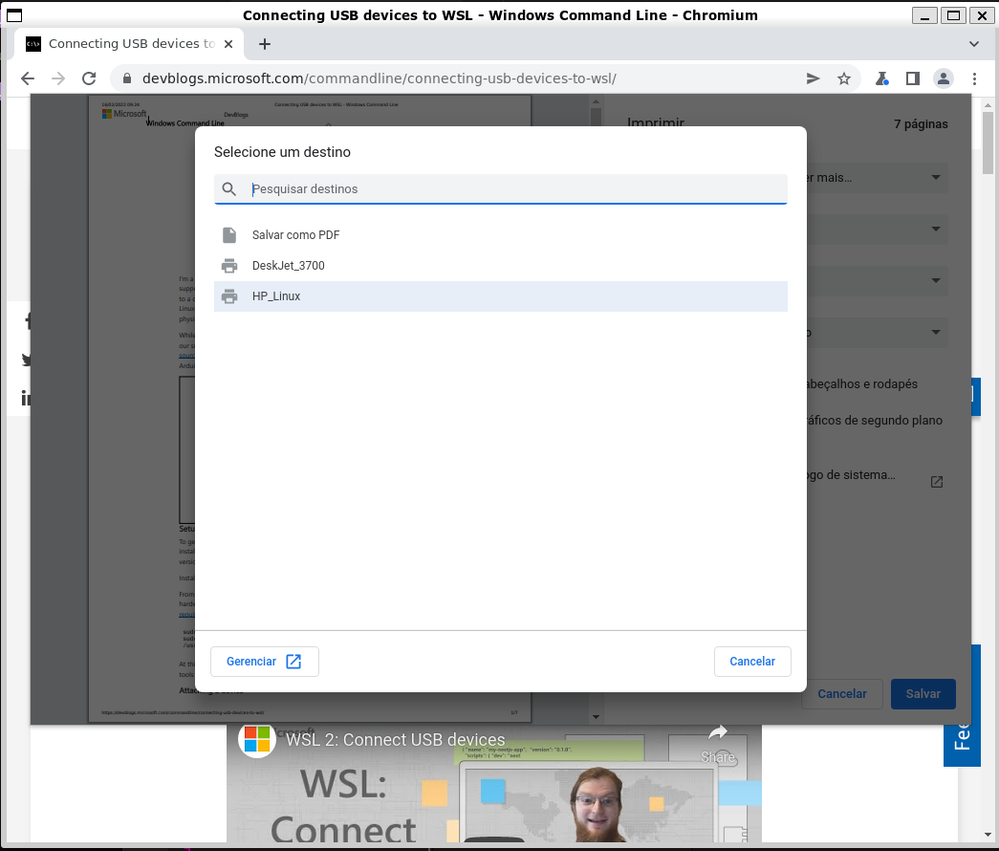999x851 pixels.
Task: Click the page vertical scrollbar thumb
Action: 988,143
